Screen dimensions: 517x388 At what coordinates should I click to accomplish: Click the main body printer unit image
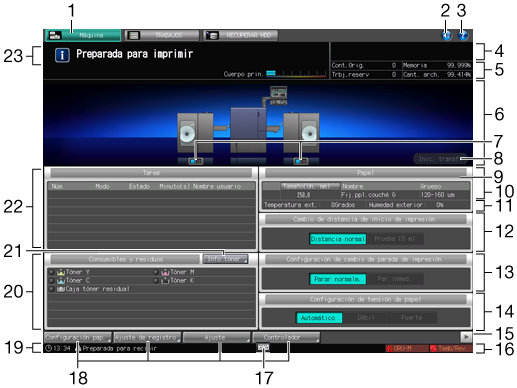(x=248, y=129)
